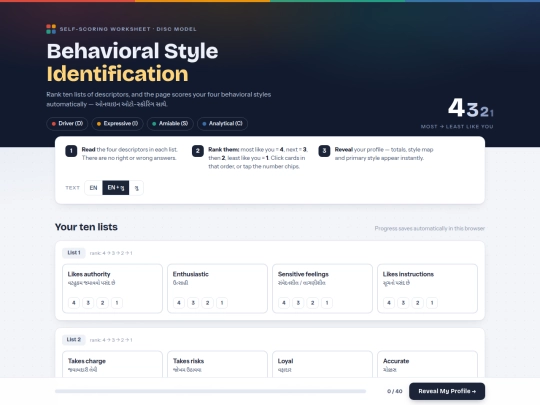Click the progress bar at the bottom
This screenshot has height=405, width=540.
click(210, 391)
